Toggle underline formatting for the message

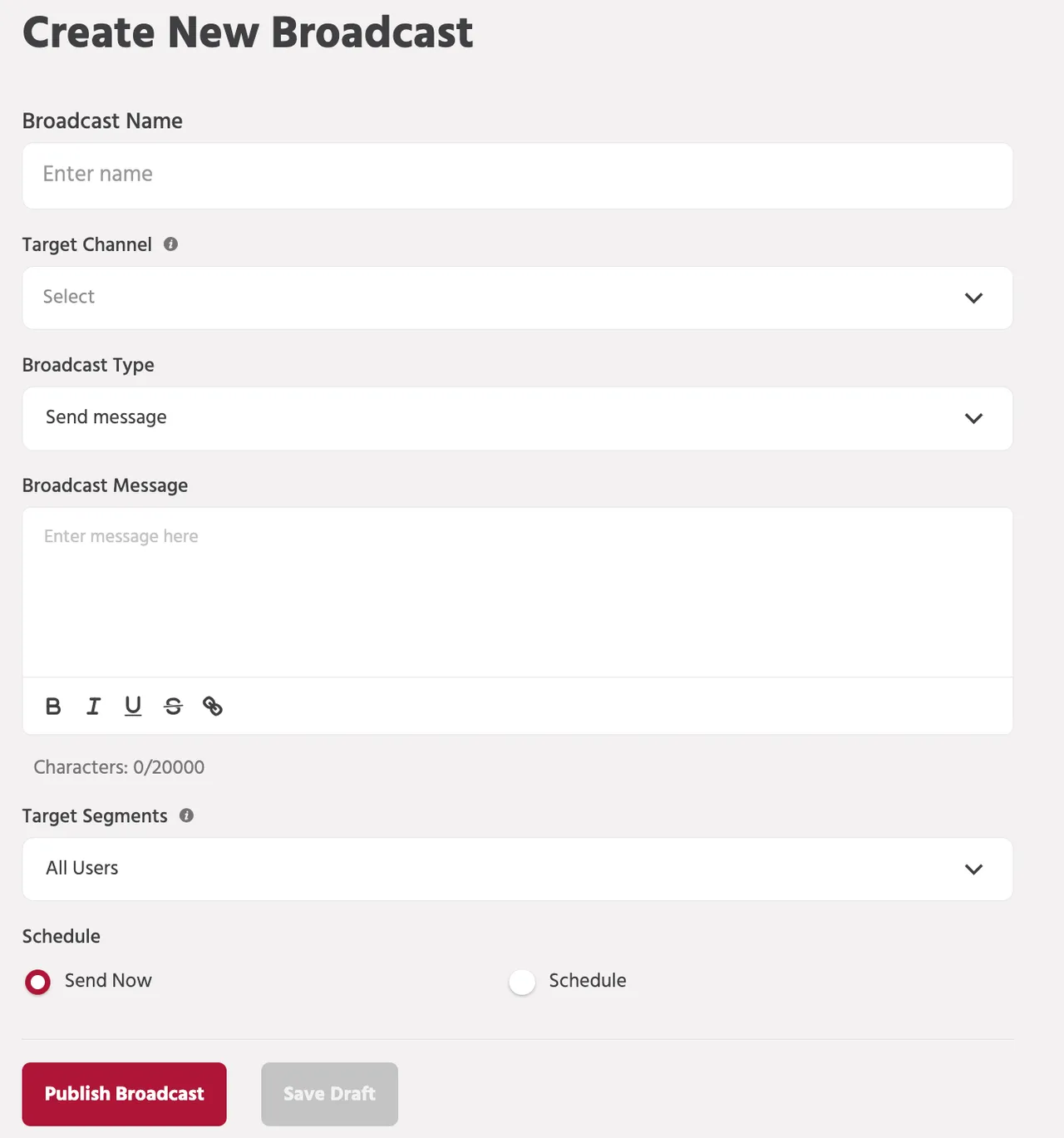pos(133,706)
